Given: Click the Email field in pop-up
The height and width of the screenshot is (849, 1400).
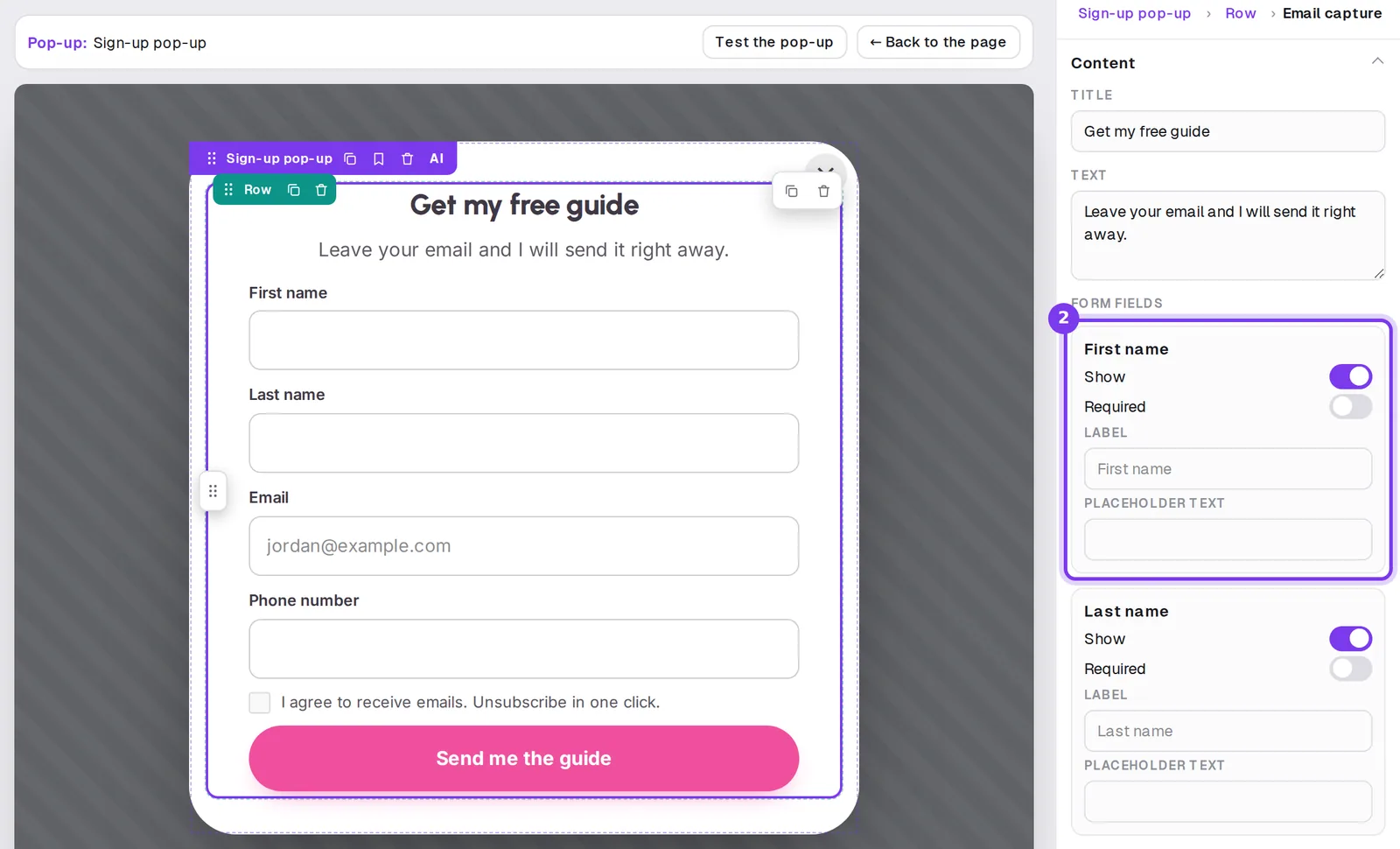Looking at the screenshot, I should 523,546.
